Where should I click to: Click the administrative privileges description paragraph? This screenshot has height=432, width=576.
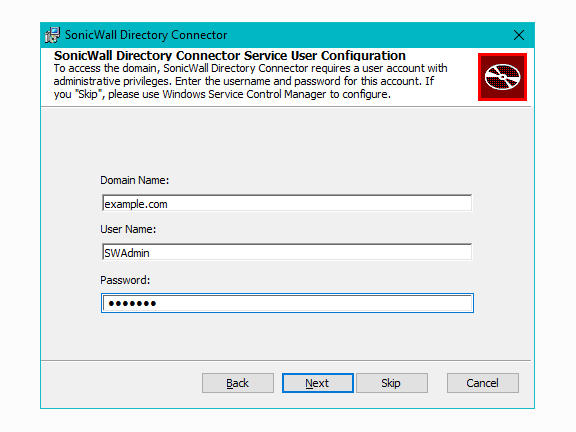point(251,81)
